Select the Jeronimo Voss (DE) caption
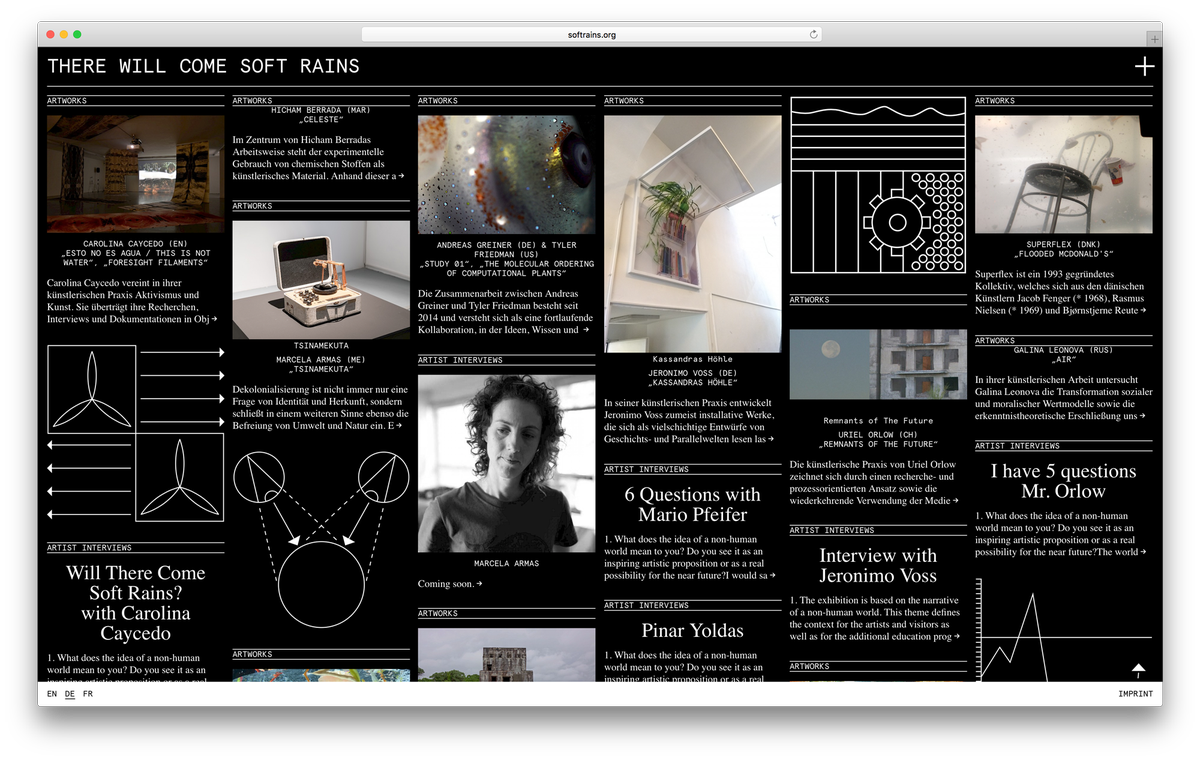Screen dimensions: 1200x760 coord(693,377)
